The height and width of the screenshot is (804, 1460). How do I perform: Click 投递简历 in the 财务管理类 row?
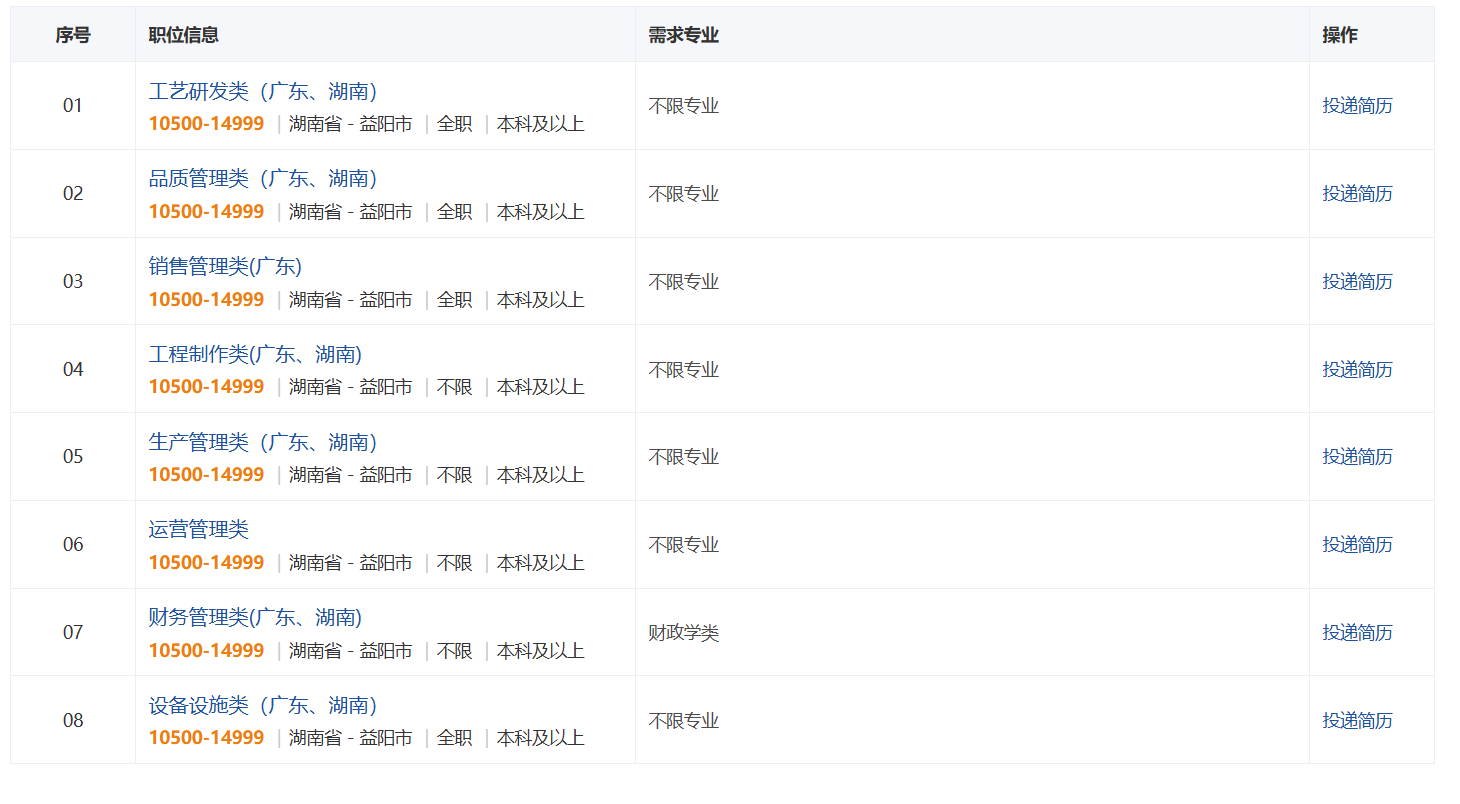point(1357,633)
